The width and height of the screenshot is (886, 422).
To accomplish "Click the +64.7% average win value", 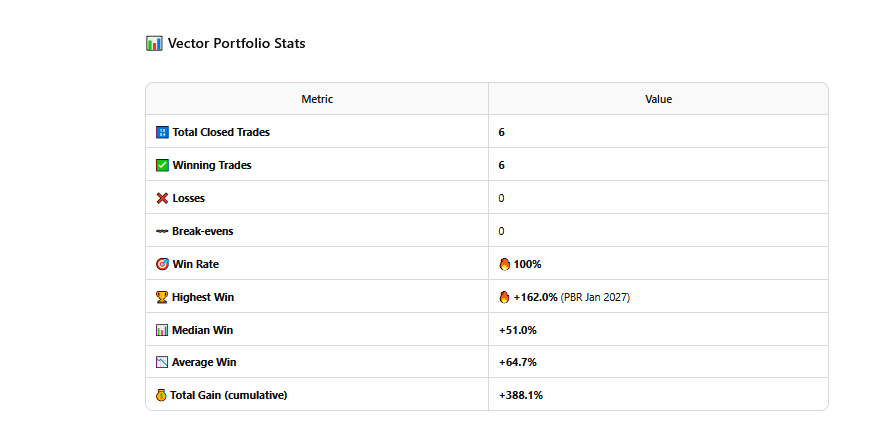I will pyautogui.click(x=518, y=362).
